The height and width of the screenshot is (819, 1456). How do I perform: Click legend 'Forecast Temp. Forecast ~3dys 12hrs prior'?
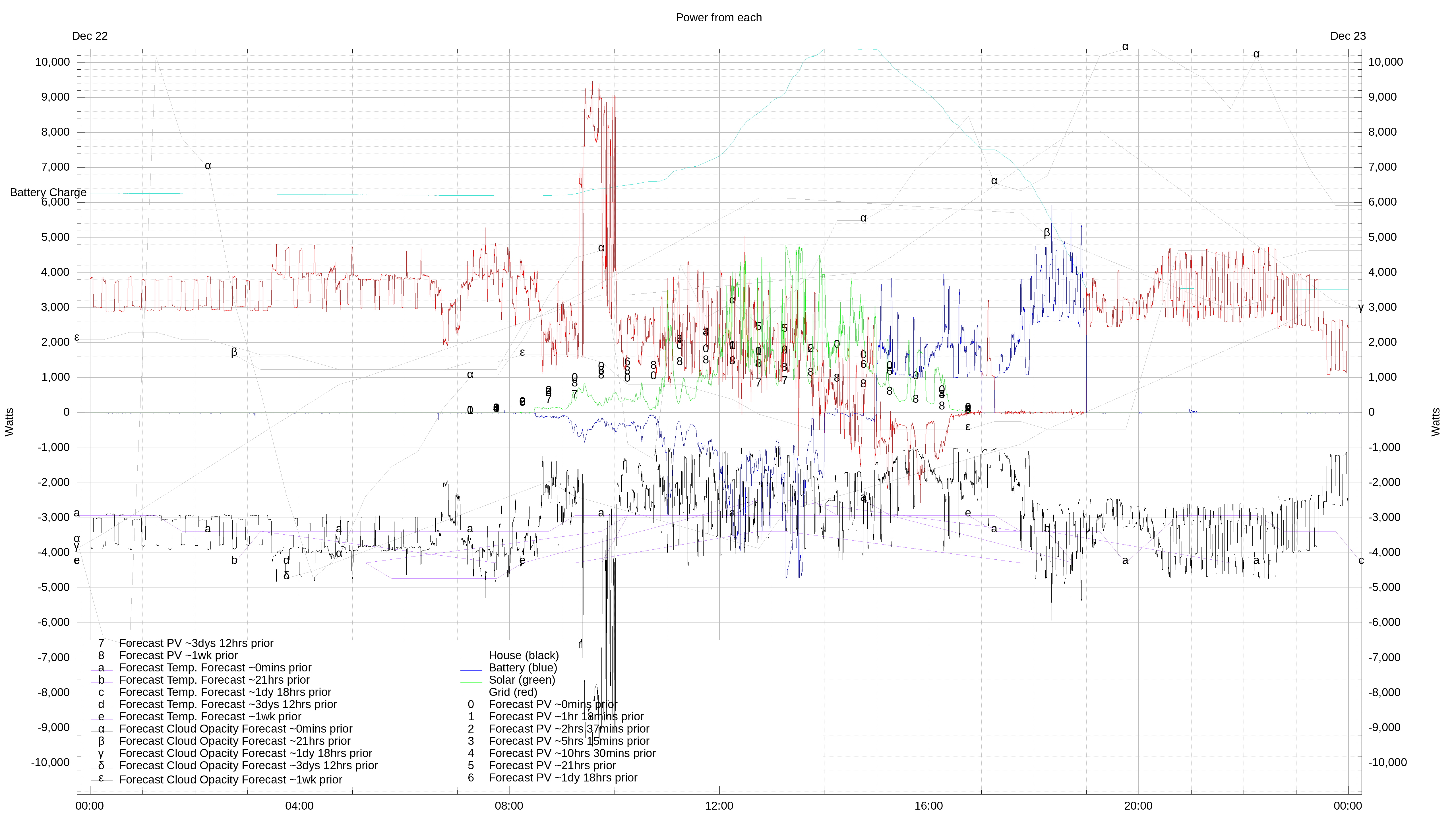(x=228, y=705)
